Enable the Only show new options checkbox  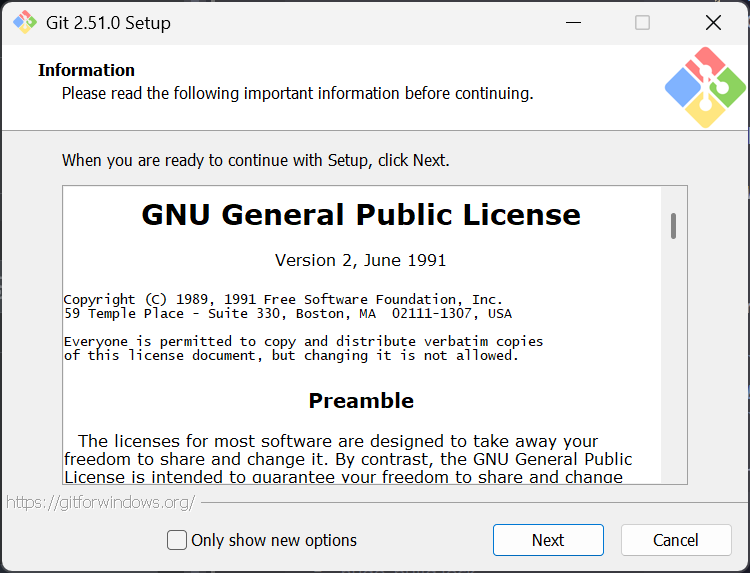(x=177, y=540)
